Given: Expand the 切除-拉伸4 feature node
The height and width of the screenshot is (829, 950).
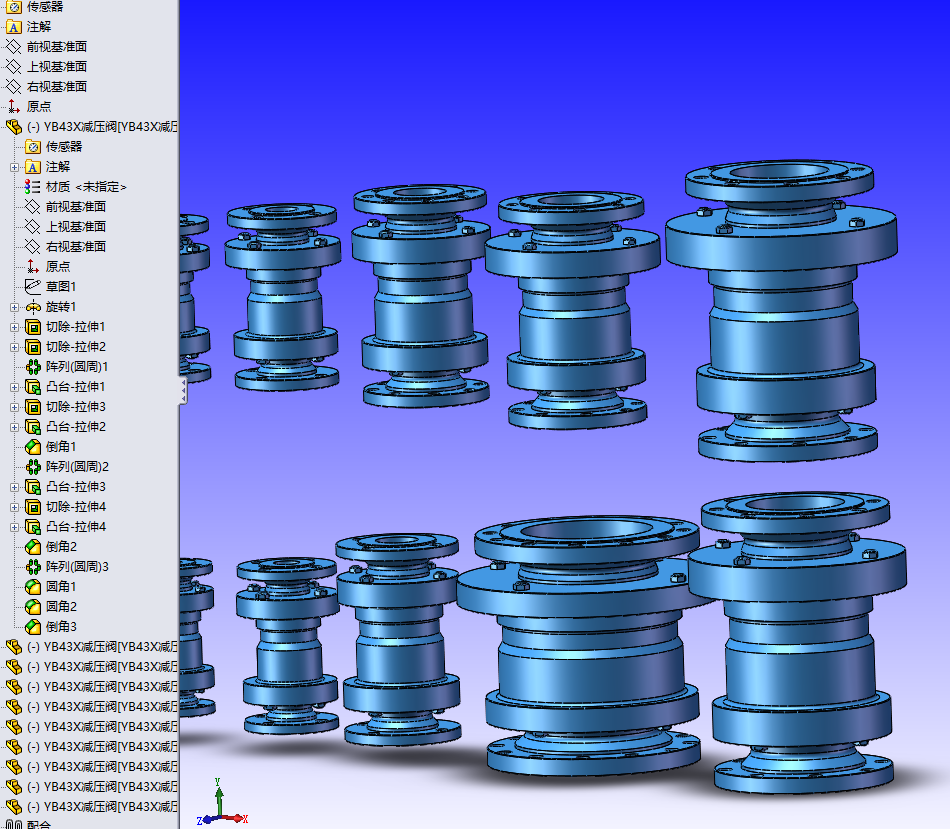Looking at the screenshot, I should tap(15, 507).
